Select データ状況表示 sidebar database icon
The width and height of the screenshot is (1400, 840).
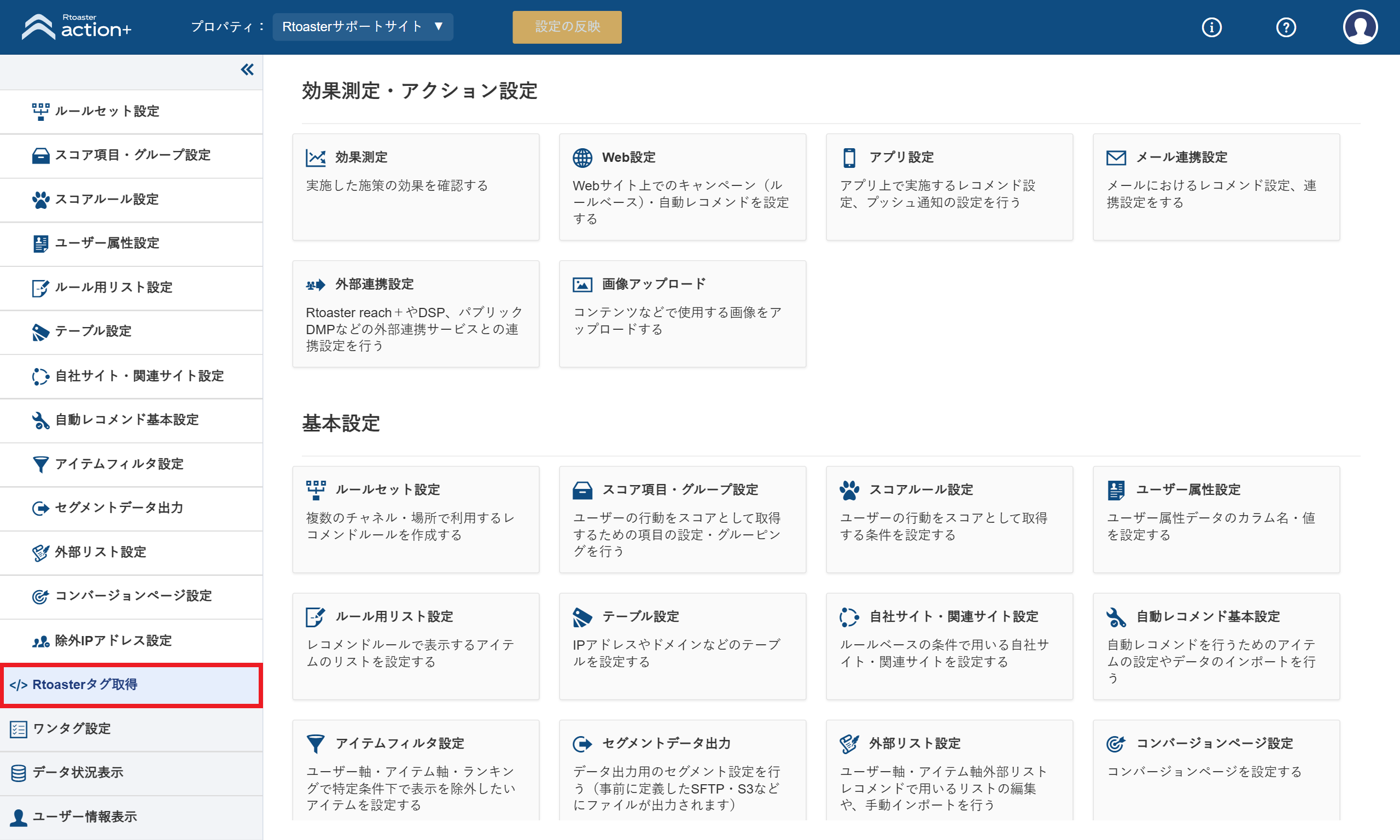18,773
